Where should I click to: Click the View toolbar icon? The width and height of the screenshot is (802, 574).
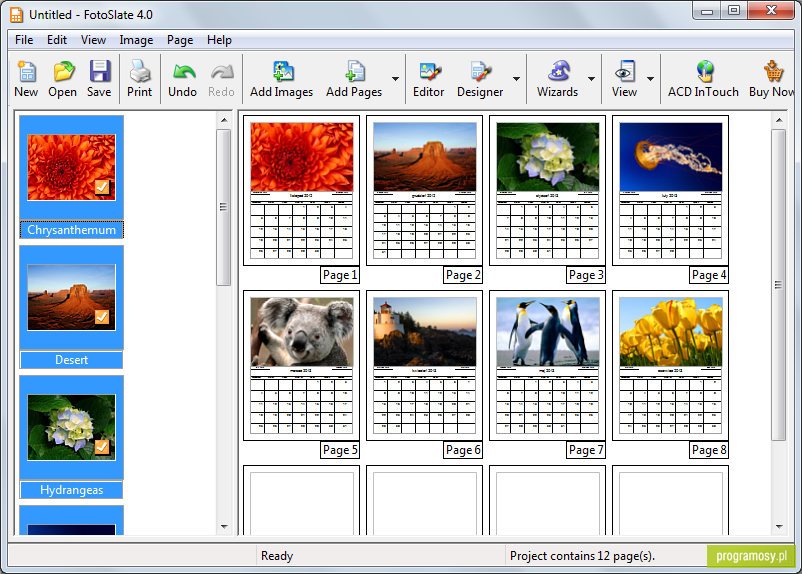pos(624,79)
